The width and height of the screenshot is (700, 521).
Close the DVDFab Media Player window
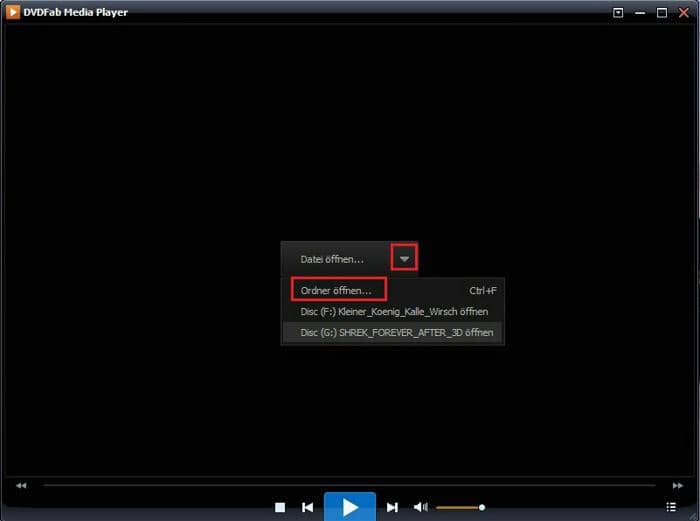[x=683, y=13]
